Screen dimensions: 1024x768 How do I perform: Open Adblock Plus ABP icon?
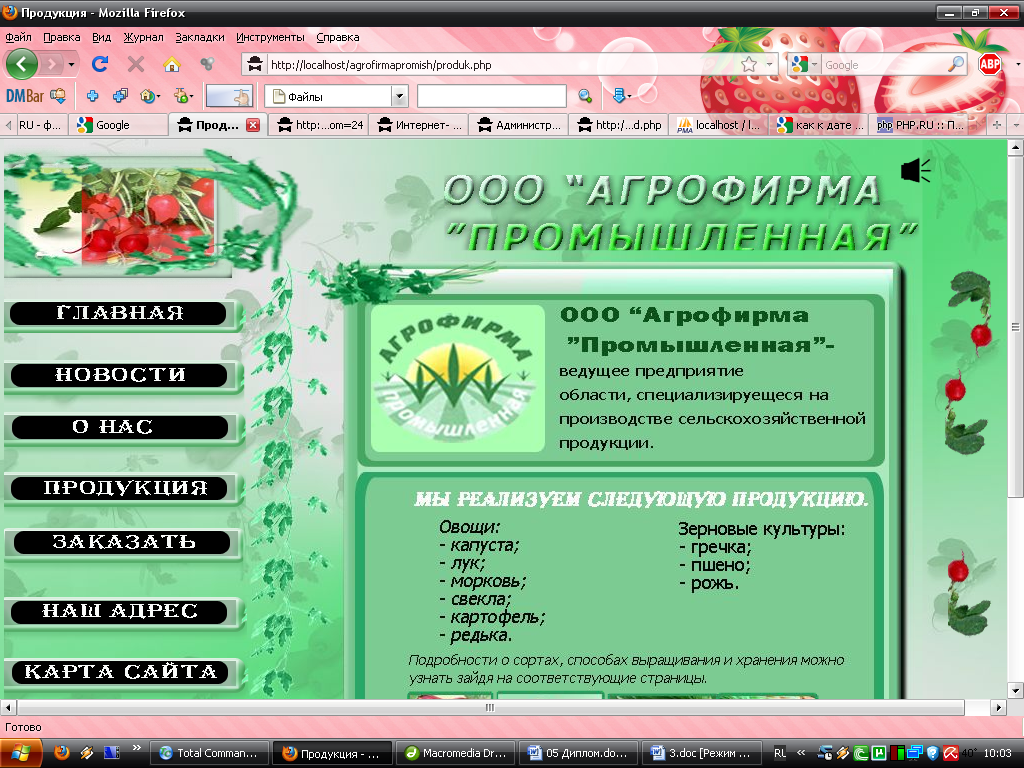pyautogui.click(x=990, y=64)
